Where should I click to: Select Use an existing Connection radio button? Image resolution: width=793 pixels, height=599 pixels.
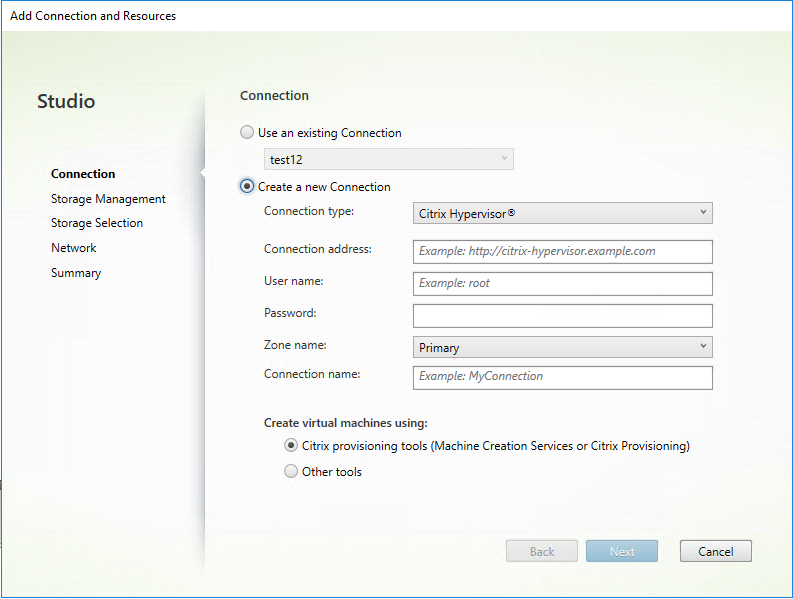[x=247, y=133]
